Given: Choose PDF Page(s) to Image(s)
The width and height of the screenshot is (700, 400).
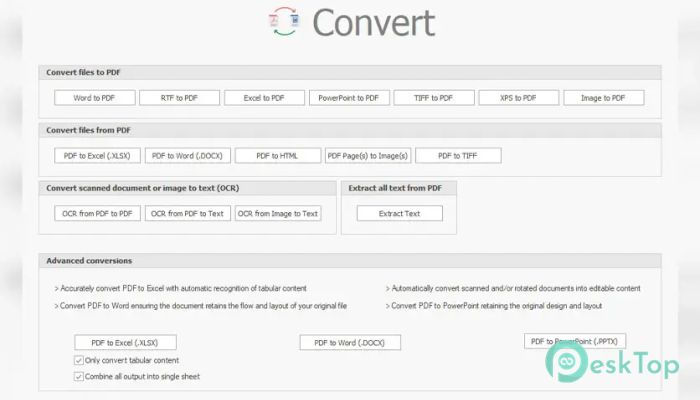Looking at the screenshot, I should [x=368, y=155].
